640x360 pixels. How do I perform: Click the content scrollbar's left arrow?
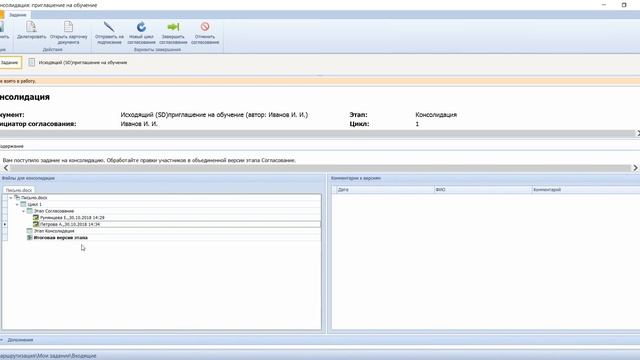[x=6, y=168]
